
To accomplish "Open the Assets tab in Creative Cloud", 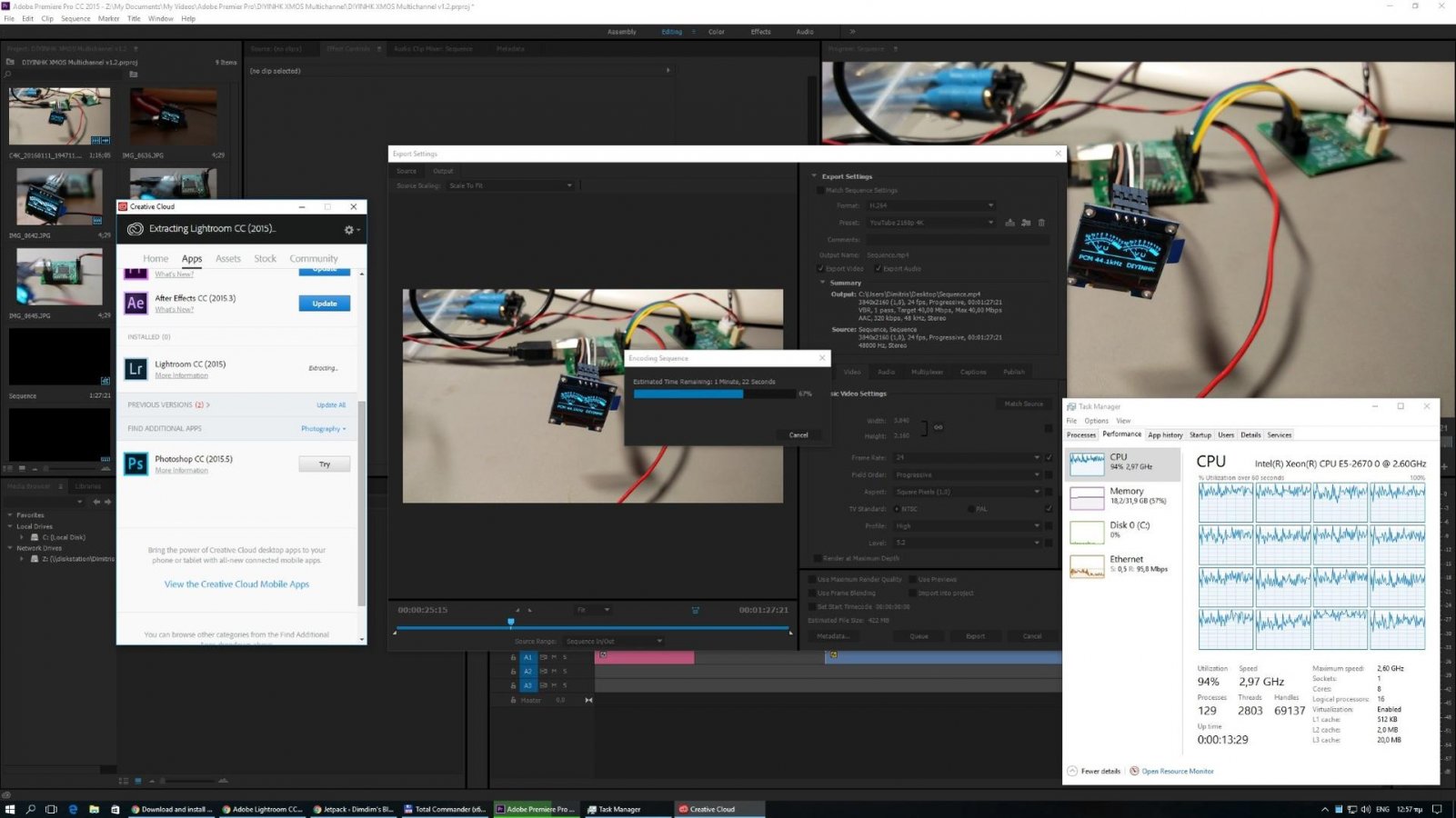I will (x=227, y=259).
